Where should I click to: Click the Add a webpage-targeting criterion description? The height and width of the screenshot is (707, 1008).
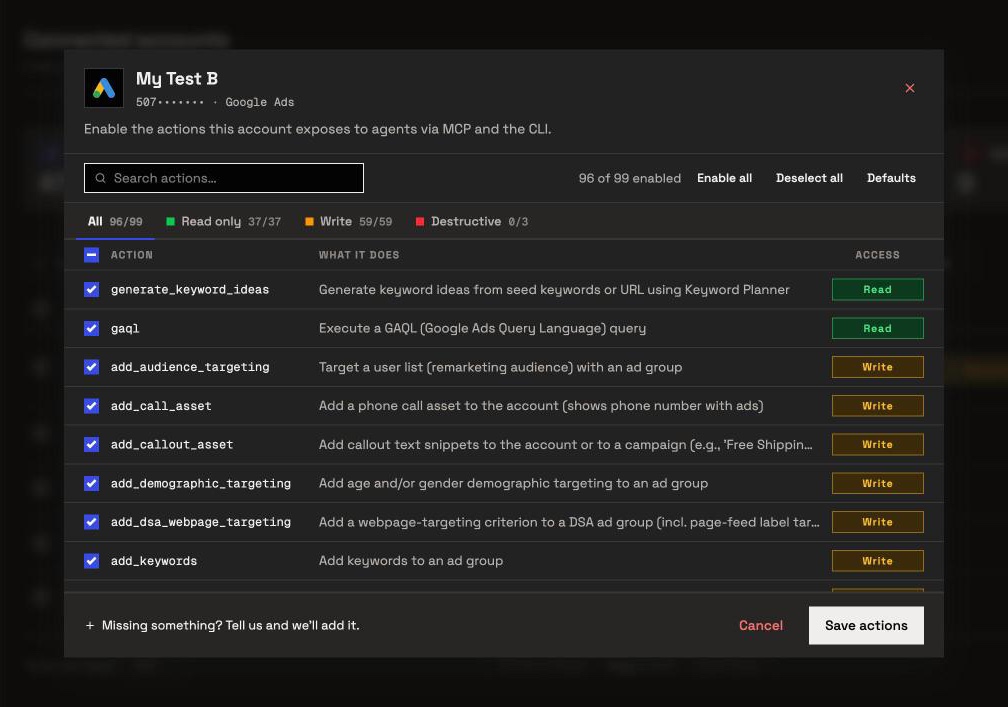[569, 522]
